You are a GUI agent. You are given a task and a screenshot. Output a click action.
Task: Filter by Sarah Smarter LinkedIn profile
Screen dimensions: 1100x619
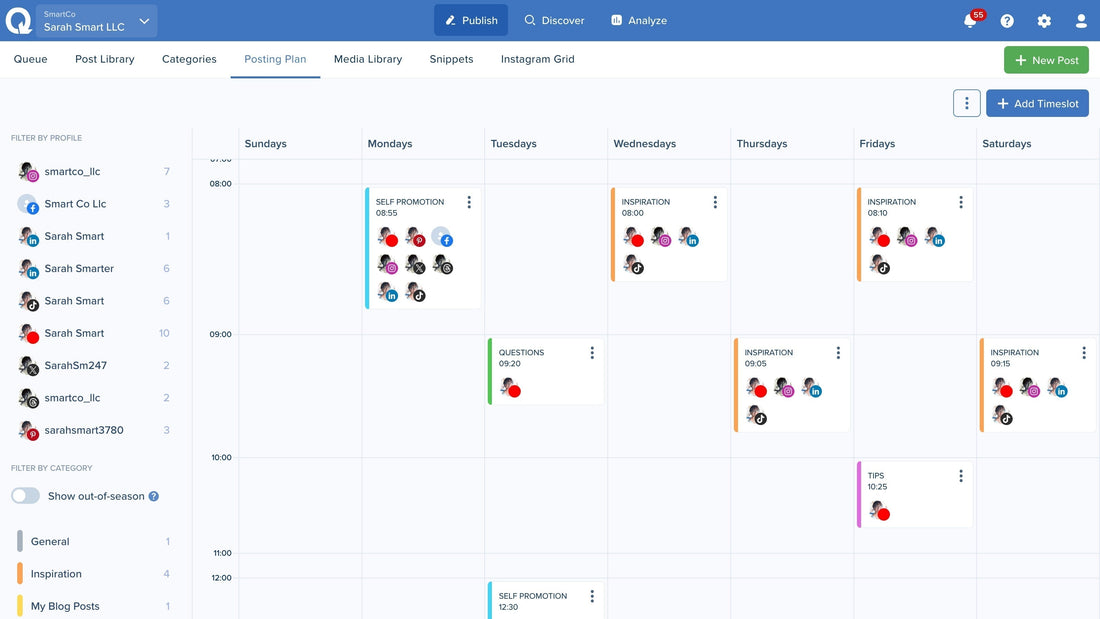(x=94, y=268)
